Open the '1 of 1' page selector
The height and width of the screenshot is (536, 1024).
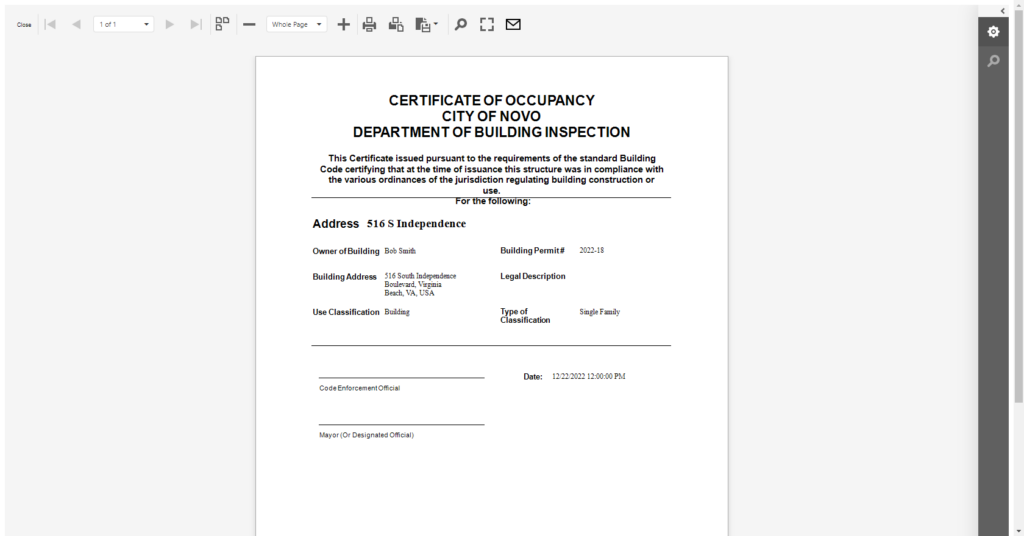pyautogui.click(x=123, y=25)
